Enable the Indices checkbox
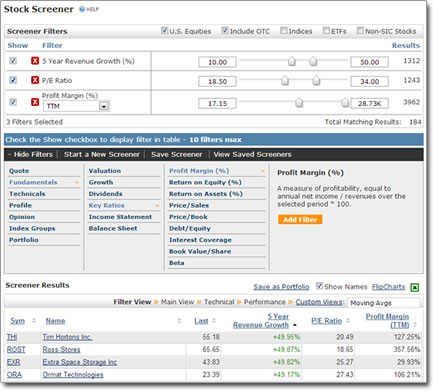The width and height of the screenshot is (433, 390). pyautogui.click(x=283, y=31)
